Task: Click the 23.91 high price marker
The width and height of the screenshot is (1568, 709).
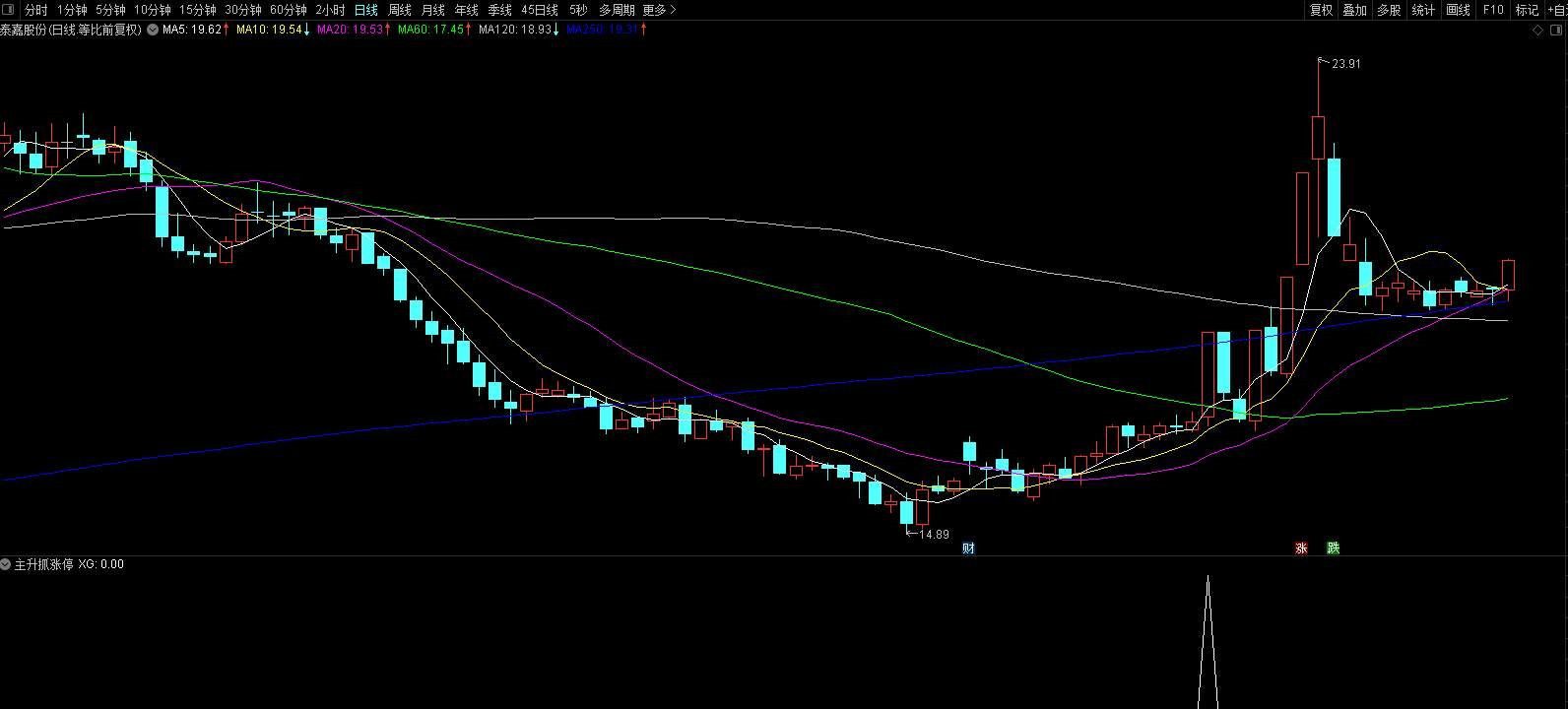Action: pyautogui.click(x=1345, y=64)
